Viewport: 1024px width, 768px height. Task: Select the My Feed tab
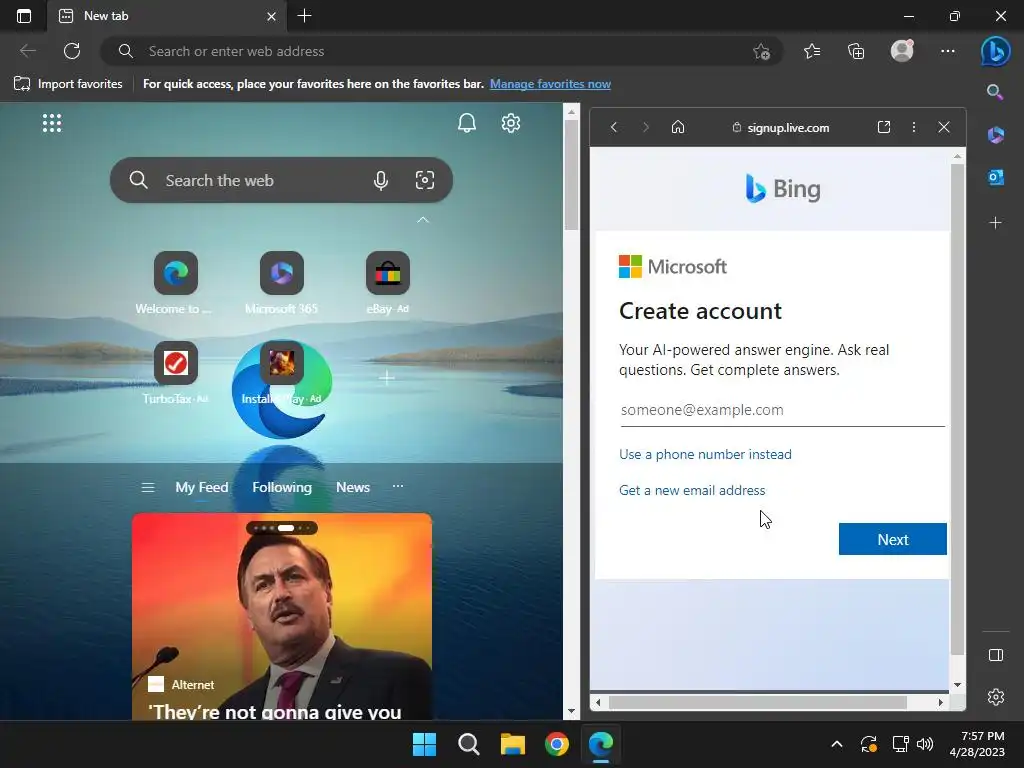202,487
